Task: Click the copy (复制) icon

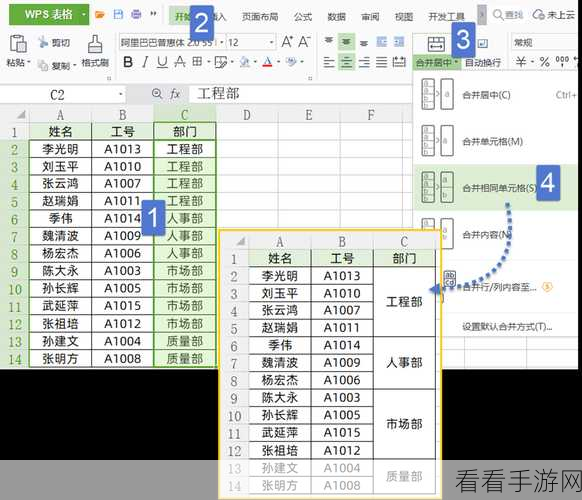Action: tap(43, 65)
